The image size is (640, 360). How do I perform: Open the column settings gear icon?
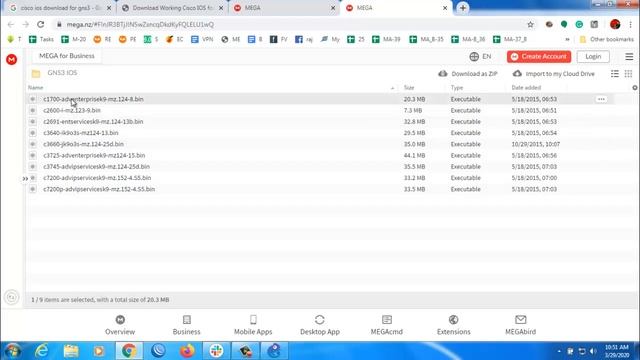pyautogui.click(x=635, y=88)
